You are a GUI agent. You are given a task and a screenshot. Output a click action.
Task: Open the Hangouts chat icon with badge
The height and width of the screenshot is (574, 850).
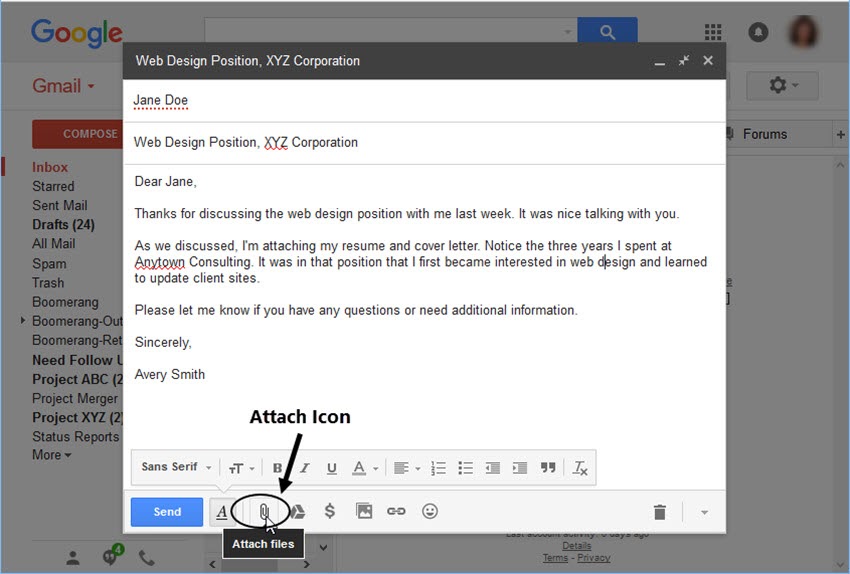(112, 555)
